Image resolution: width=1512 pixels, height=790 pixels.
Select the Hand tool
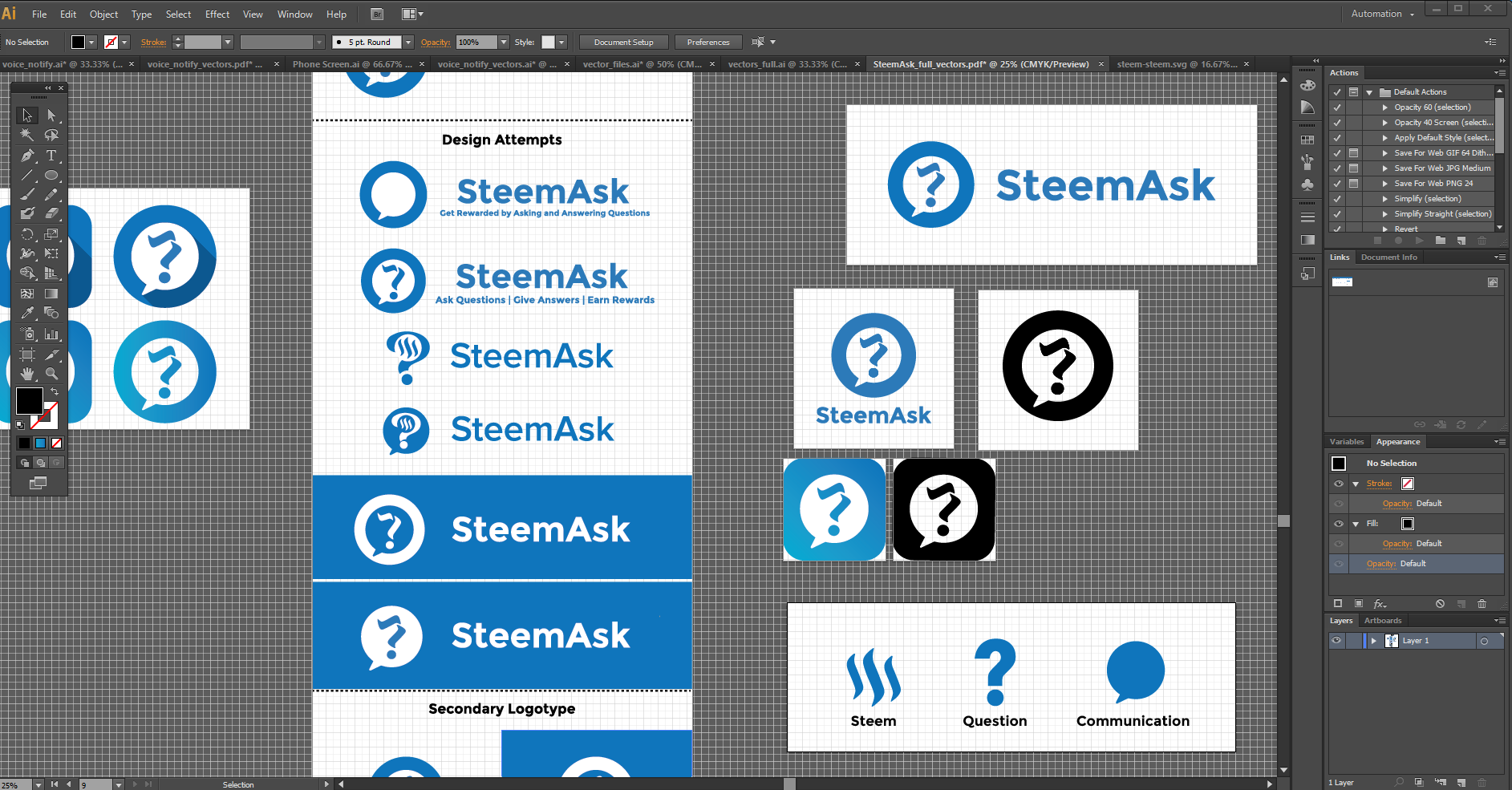(27, 374)
